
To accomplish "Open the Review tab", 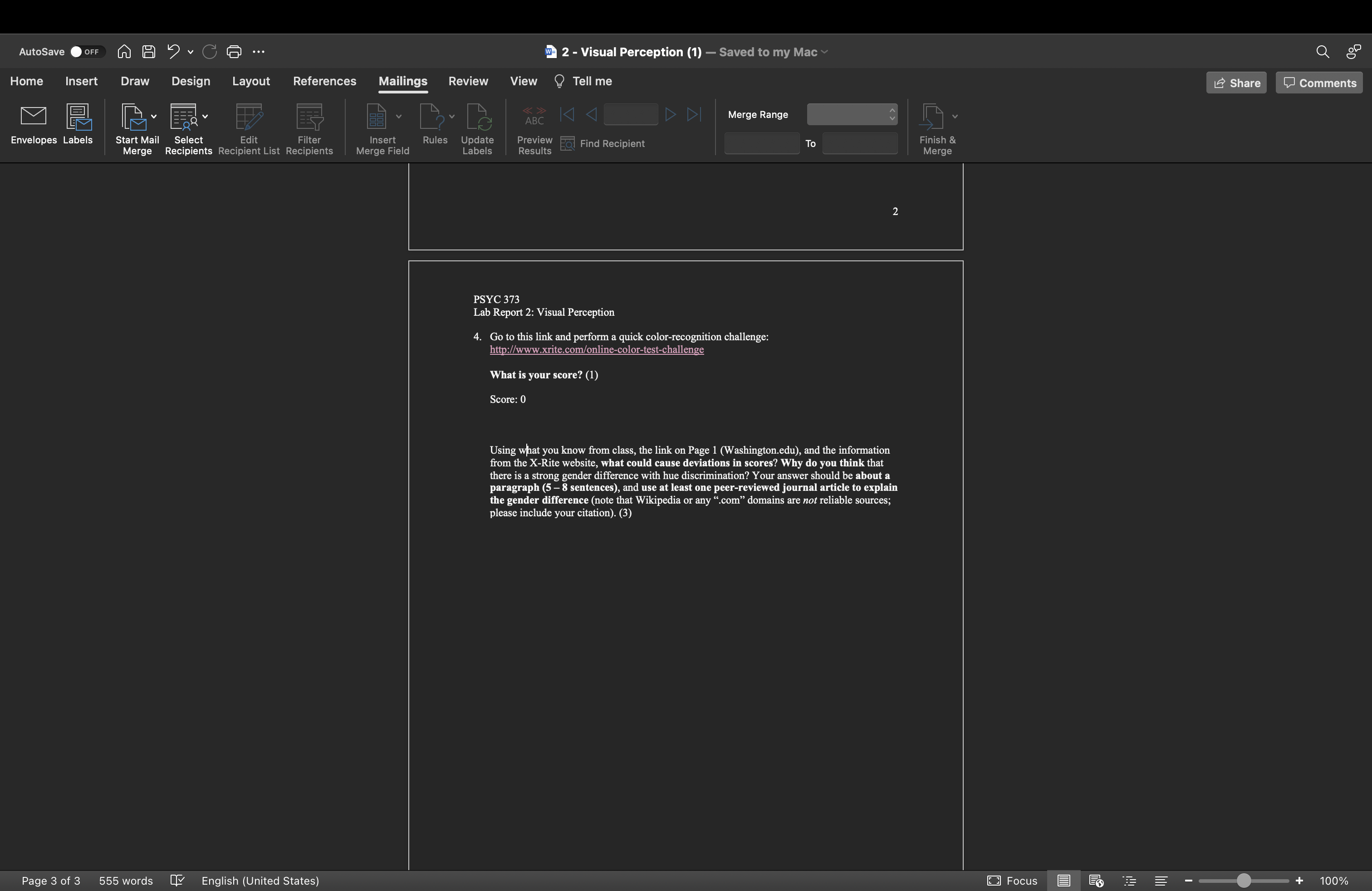I will click(x=468, y=81).
